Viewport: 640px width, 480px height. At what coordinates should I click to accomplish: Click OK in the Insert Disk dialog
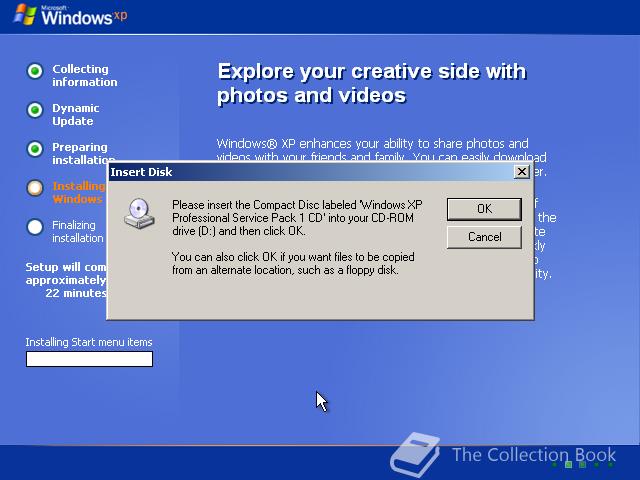pyautogui.click(x=484, y=209)
